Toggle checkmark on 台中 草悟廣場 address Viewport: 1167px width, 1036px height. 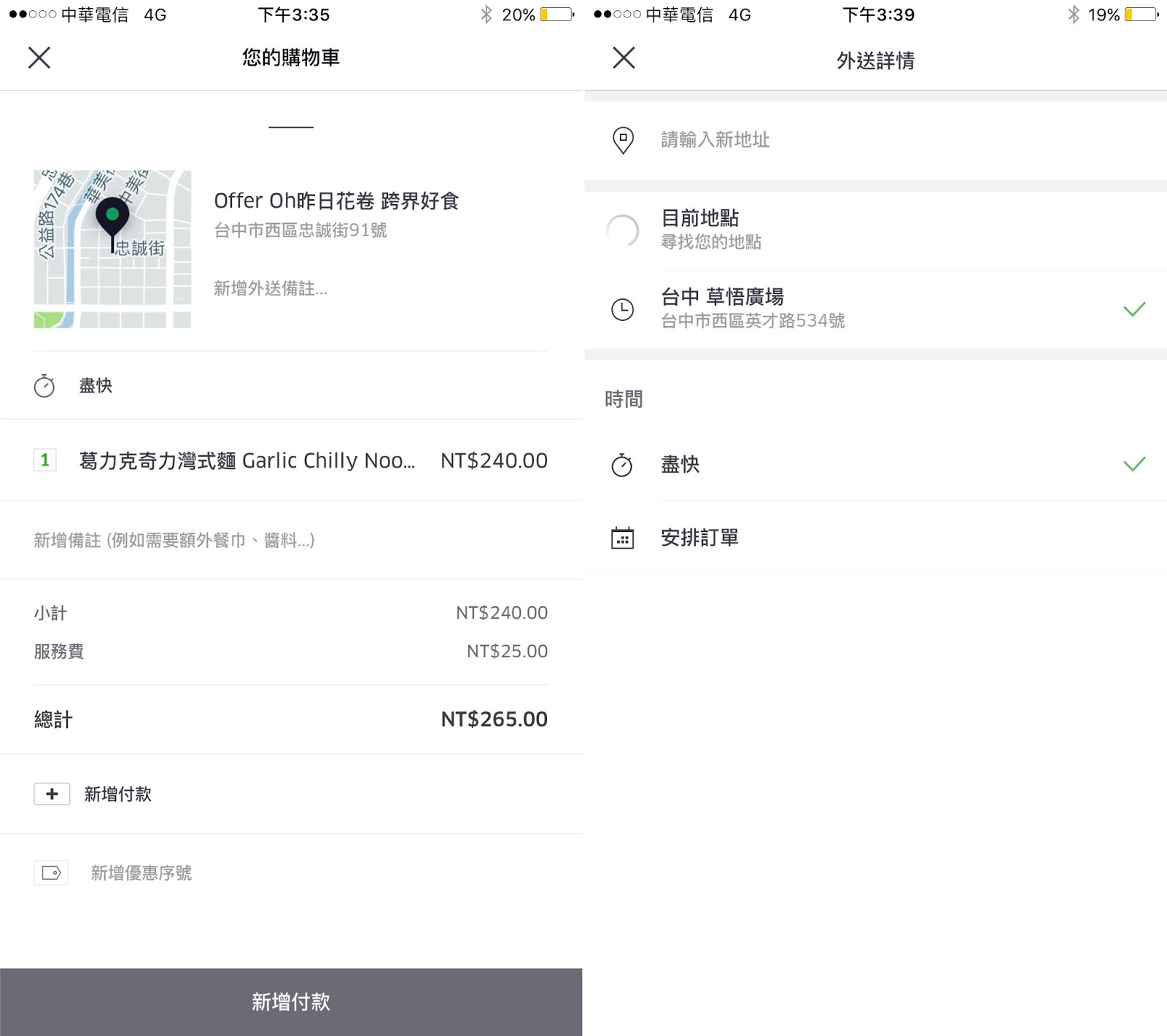coord(1134,309)
